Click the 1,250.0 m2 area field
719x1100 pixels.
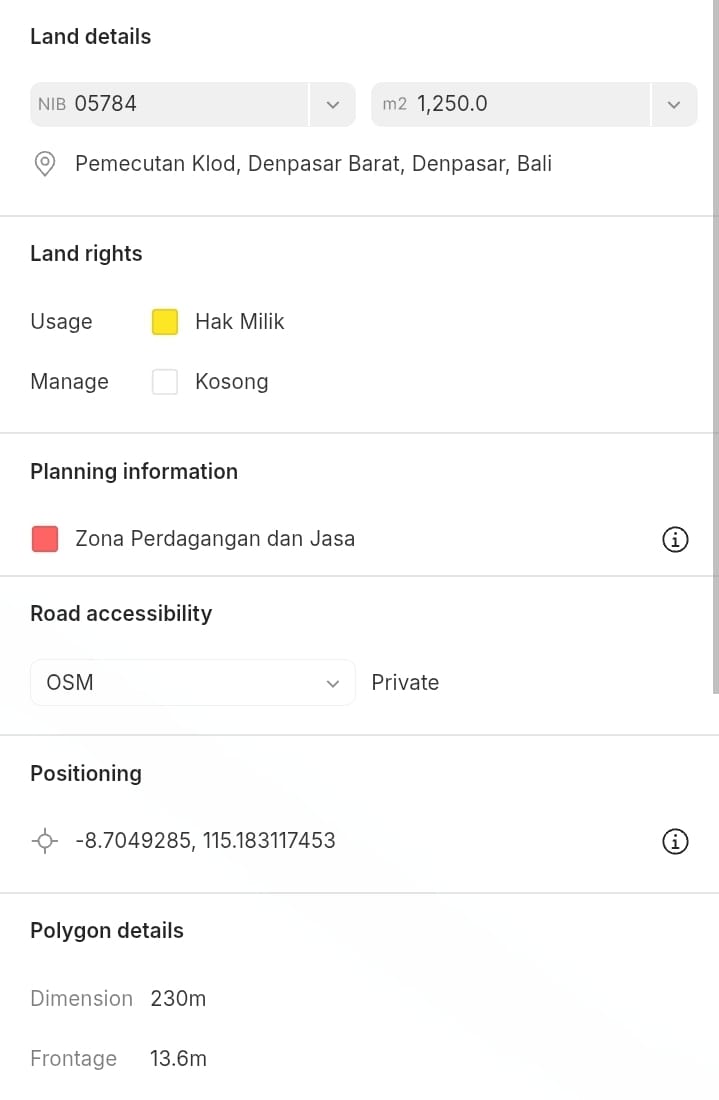[x=510, y=104]
